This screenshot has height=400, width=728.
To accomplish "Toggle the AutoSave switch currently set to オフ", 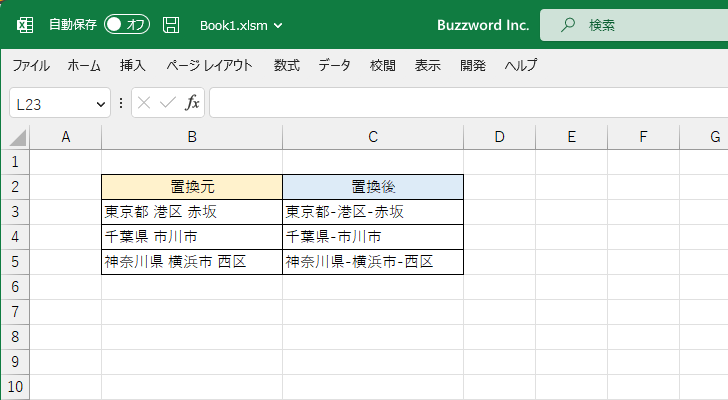I will (127, 25).
